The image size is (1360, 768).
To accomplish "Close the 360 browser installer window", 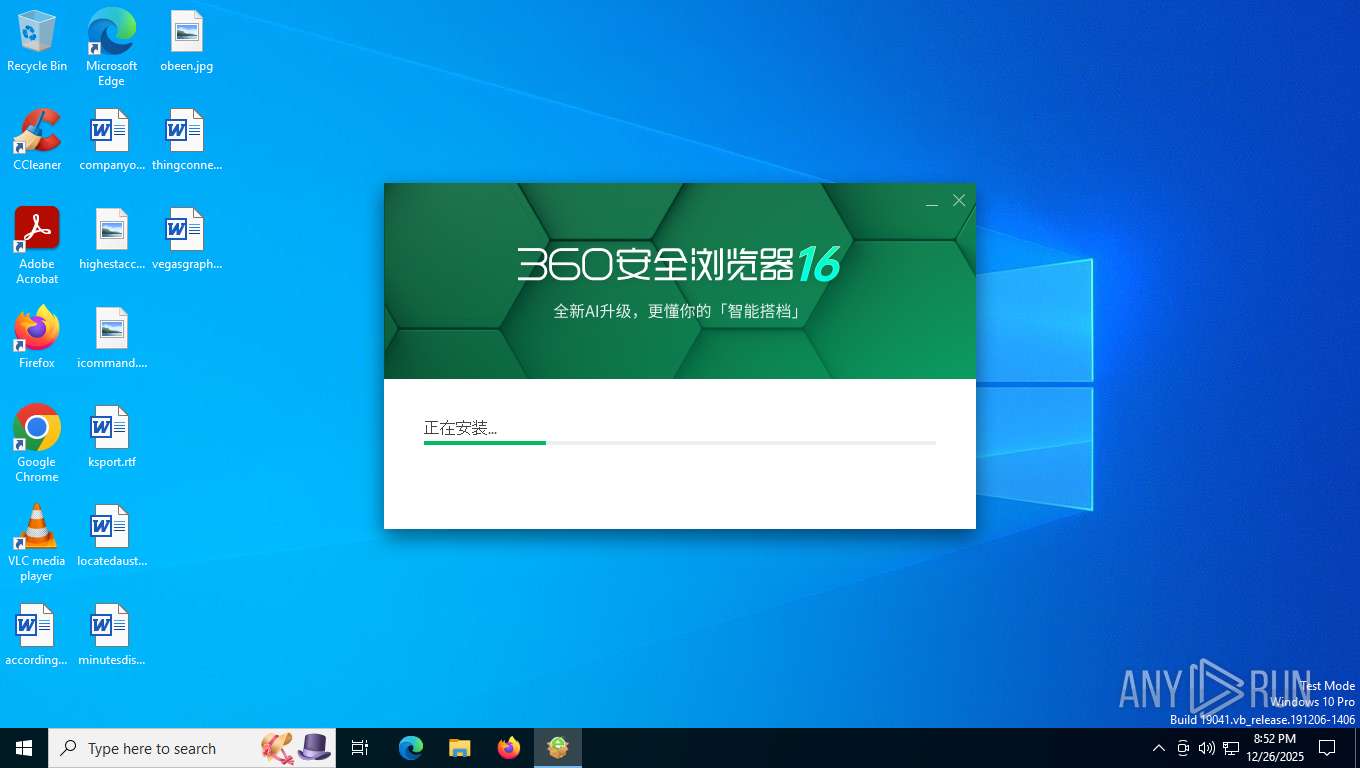I will (959, 201).
